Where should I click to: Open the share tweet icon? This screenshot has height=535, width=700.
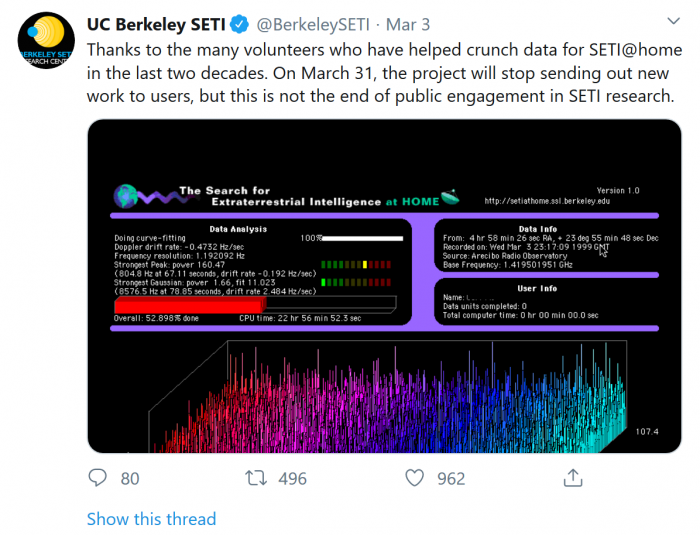[572, 479]
